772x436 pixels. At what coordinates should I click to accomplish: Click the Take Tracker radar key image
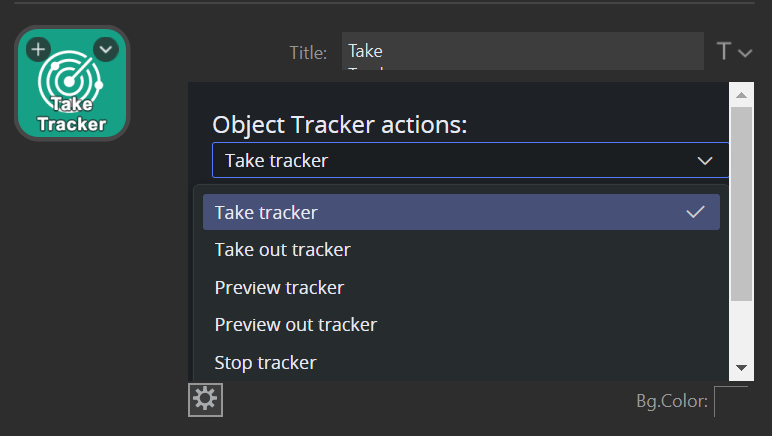click(72, 95)
